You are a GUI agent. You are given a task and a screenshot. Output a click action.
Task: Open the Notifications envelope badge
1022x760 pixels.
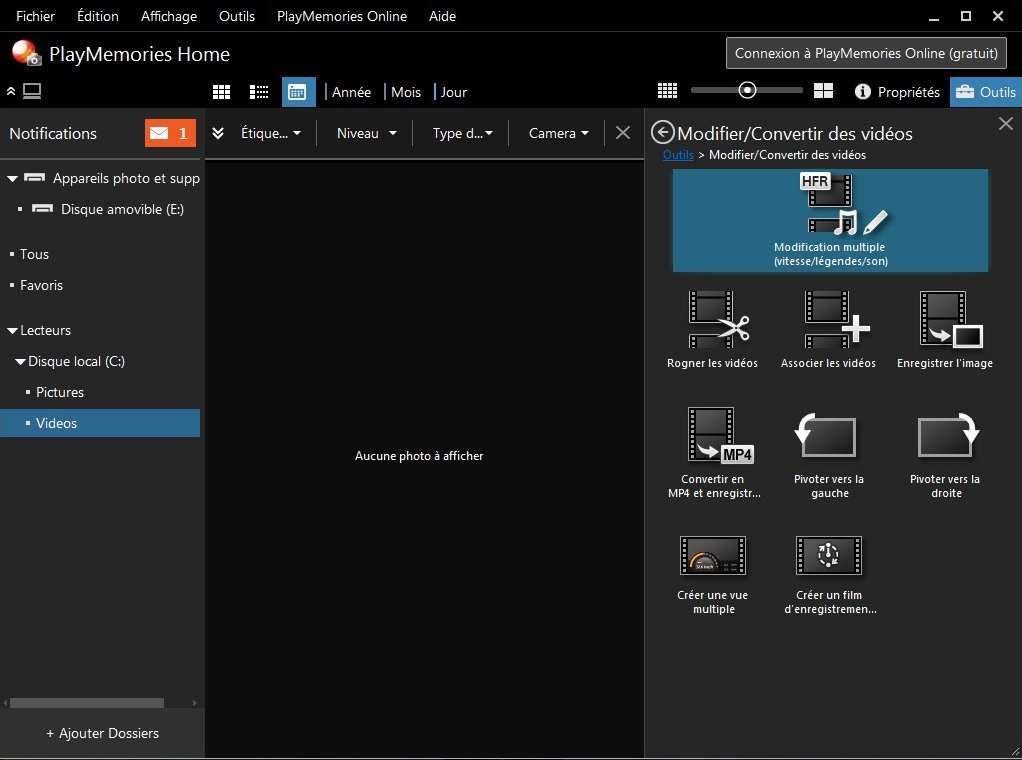coord(170,133)
